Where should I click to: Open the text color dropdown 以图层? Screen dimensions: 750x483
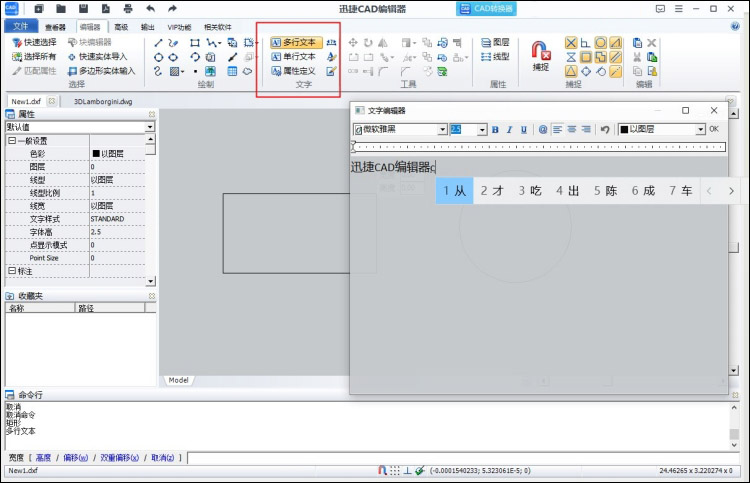pos(701,130)
